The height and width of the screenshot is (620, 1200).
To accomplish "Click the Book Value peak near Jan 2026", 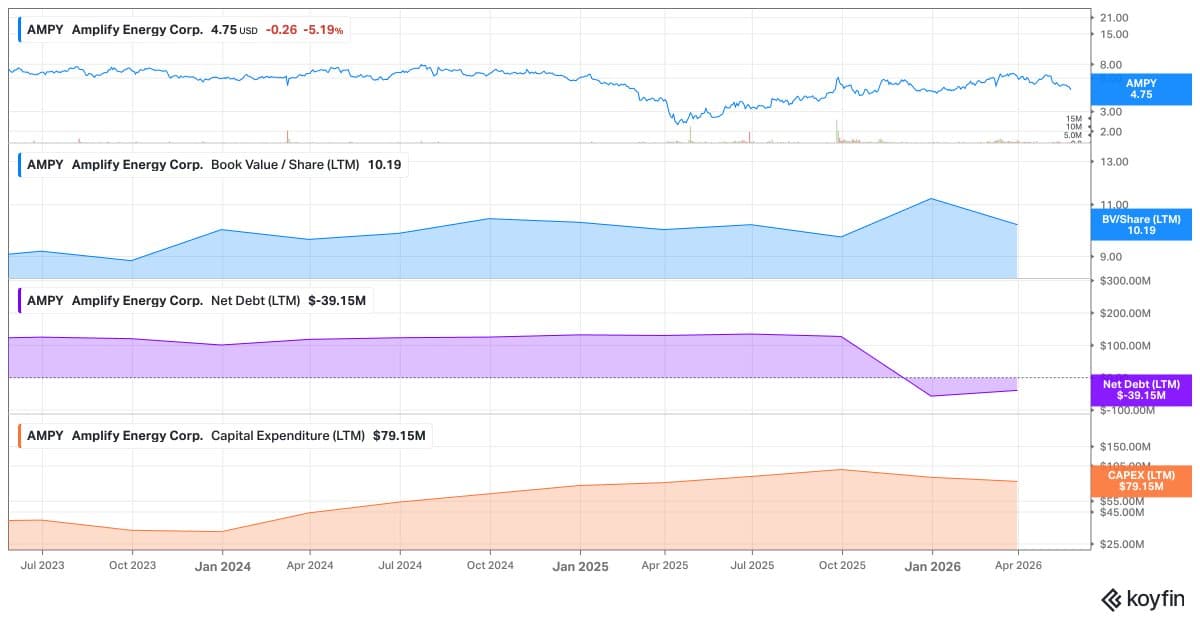I will [x=932, y=198].
